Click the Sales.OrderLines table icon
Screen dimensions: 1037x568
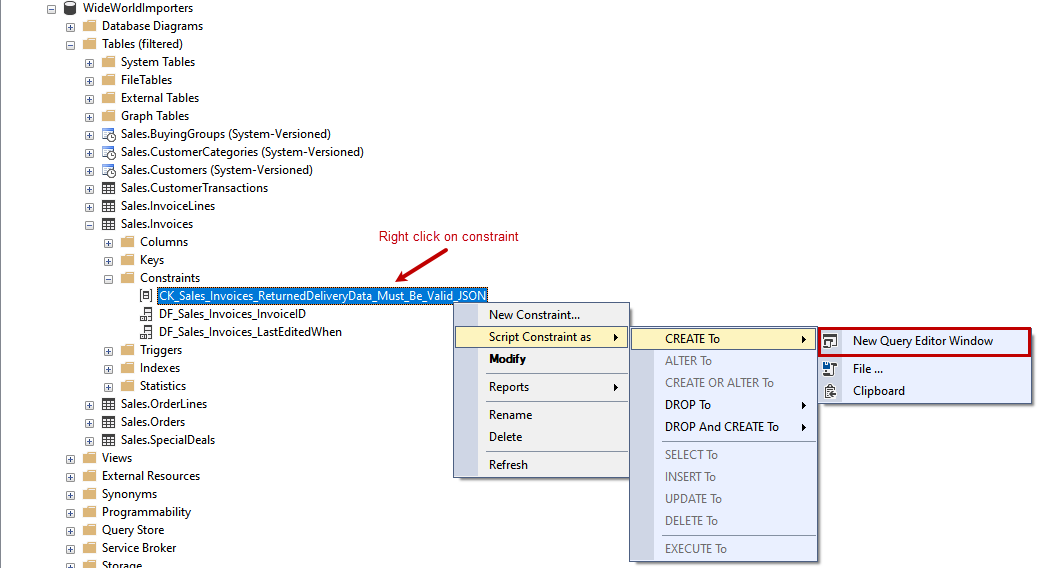point(108,404)
